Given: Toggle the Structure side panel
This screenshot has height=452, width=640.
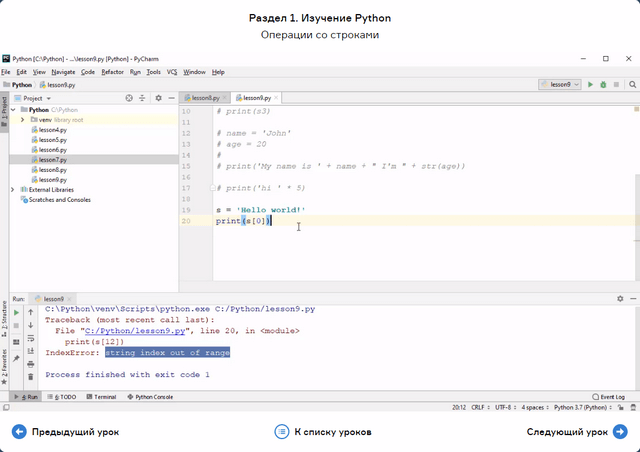Looking at the screenshot, I should 4,316.
